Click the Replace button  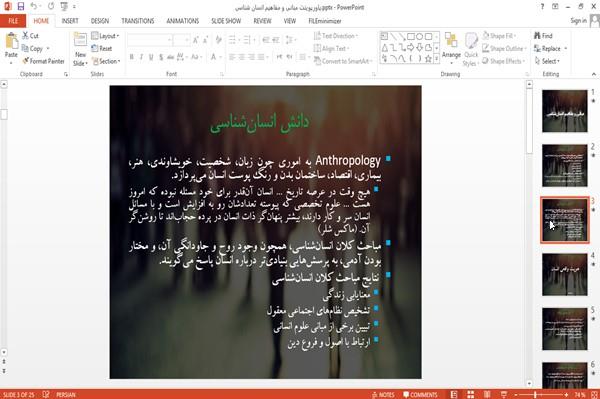point(548,49)
